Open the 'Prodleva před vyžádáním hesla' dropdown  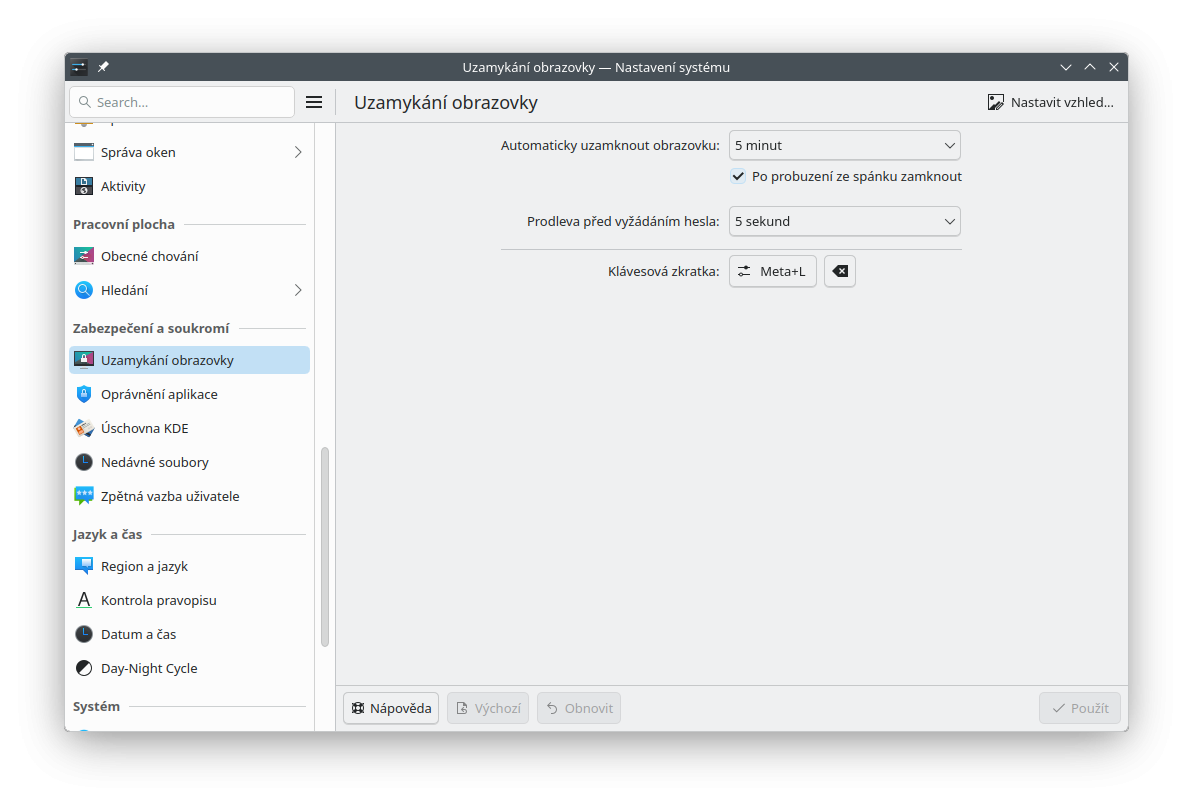pyautogui.click(x=844, y=221)
